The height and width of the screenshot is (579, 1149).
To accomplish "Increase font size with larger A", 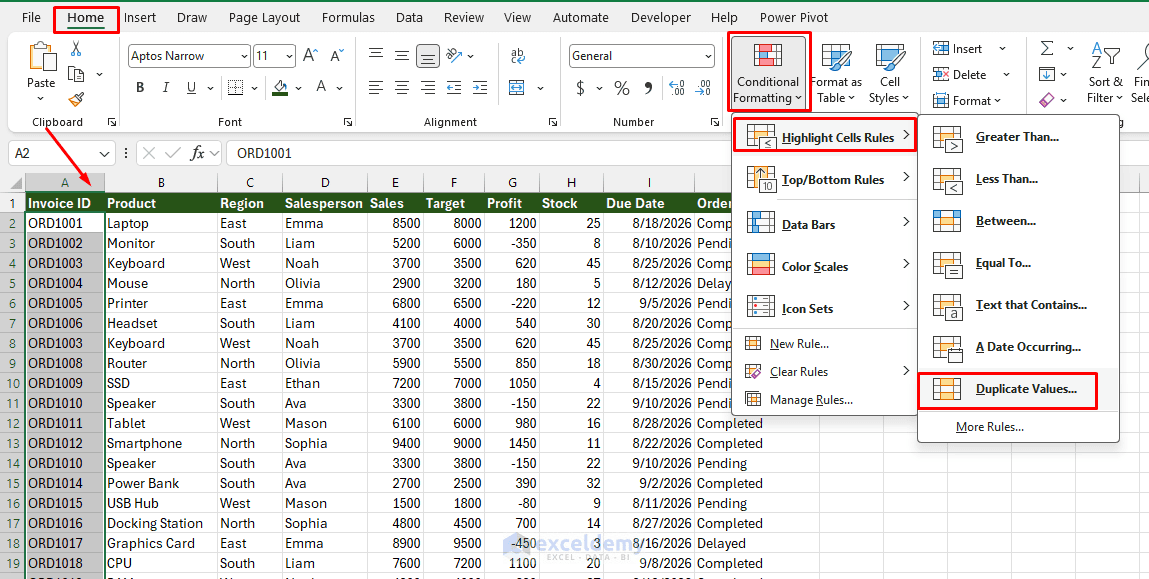I will click(x=310, y=56).
